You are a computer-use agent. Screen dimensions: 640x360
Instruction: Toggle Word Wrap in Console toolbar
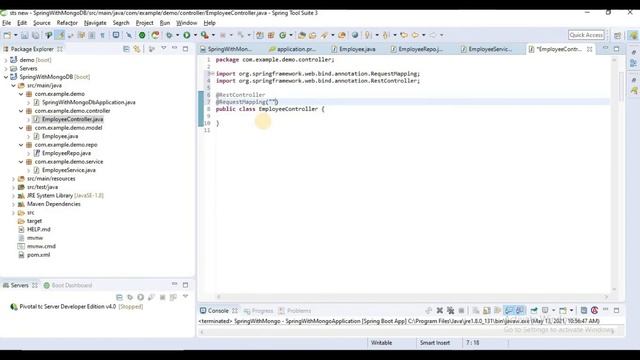pyautogui.click(x=498, y=311)
